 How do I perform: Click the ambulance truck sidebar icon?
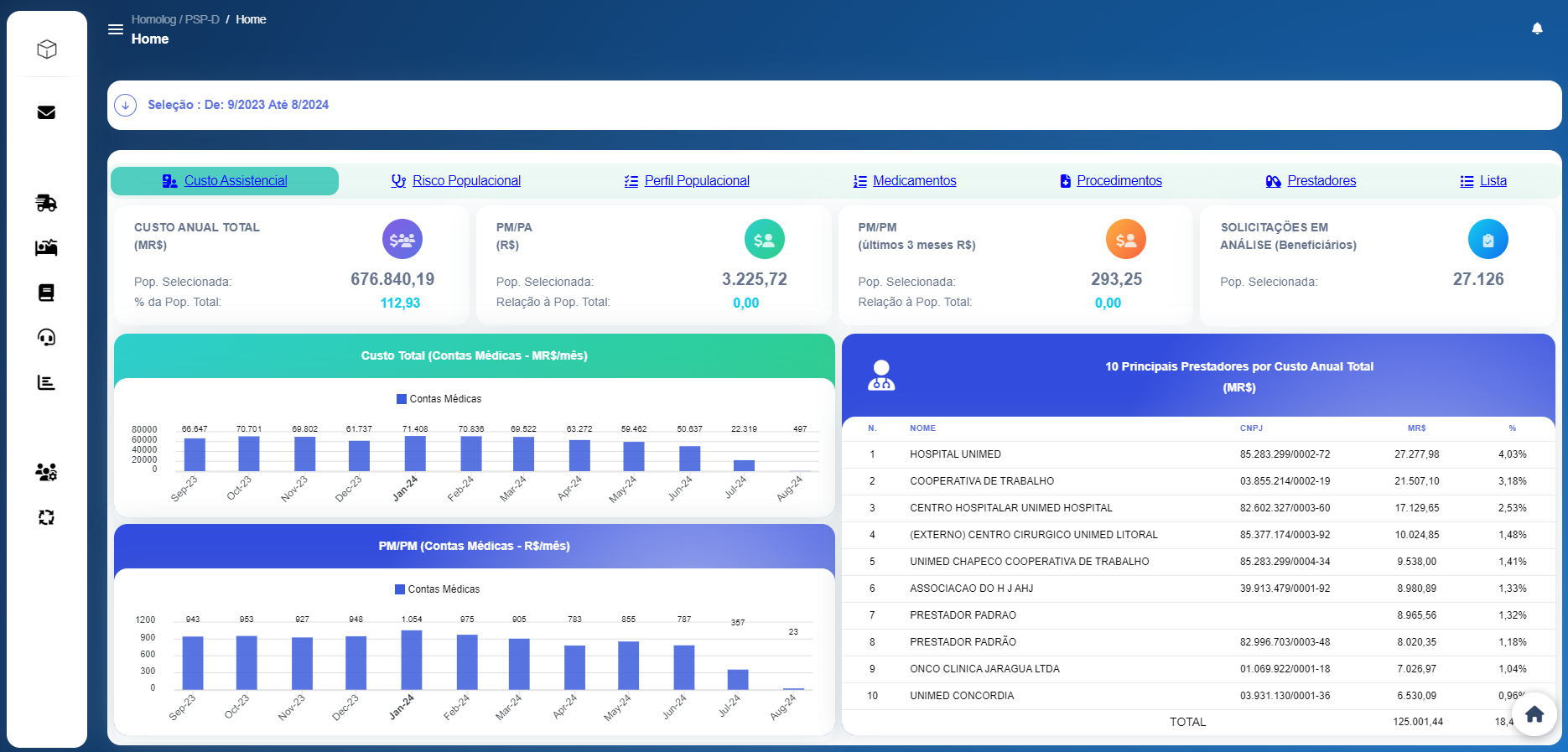47,203
